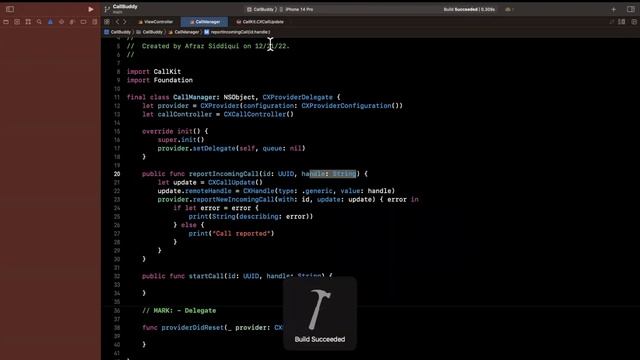Open the Issue navigator warning icon
Image resolution: width=640 pixels, height=360 pixels.
tap(50, 22)
